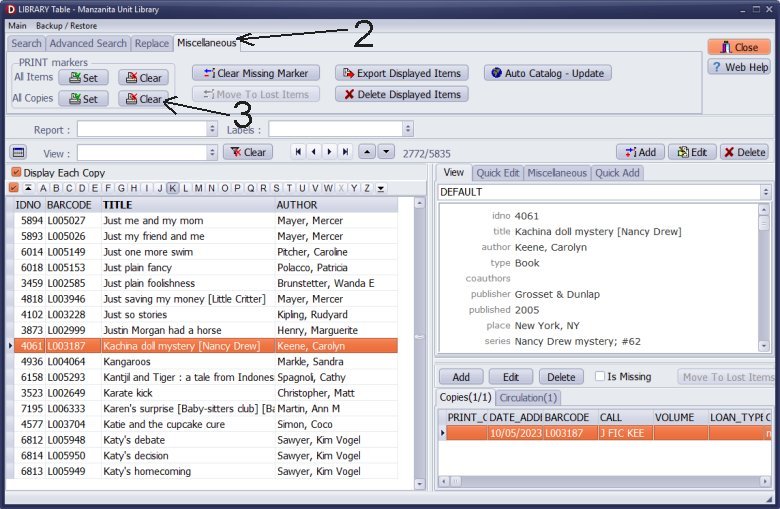Image resolution: width=780 pixels, height=509 pixels.
Task: Open the Replace tab
Action: click(x=152, y=43)
